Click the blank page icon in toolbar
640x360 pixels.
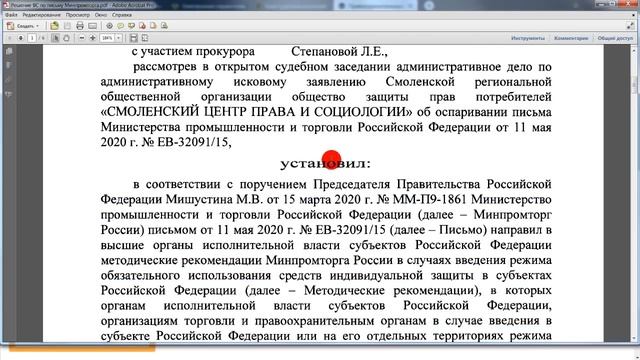(153, 26)
